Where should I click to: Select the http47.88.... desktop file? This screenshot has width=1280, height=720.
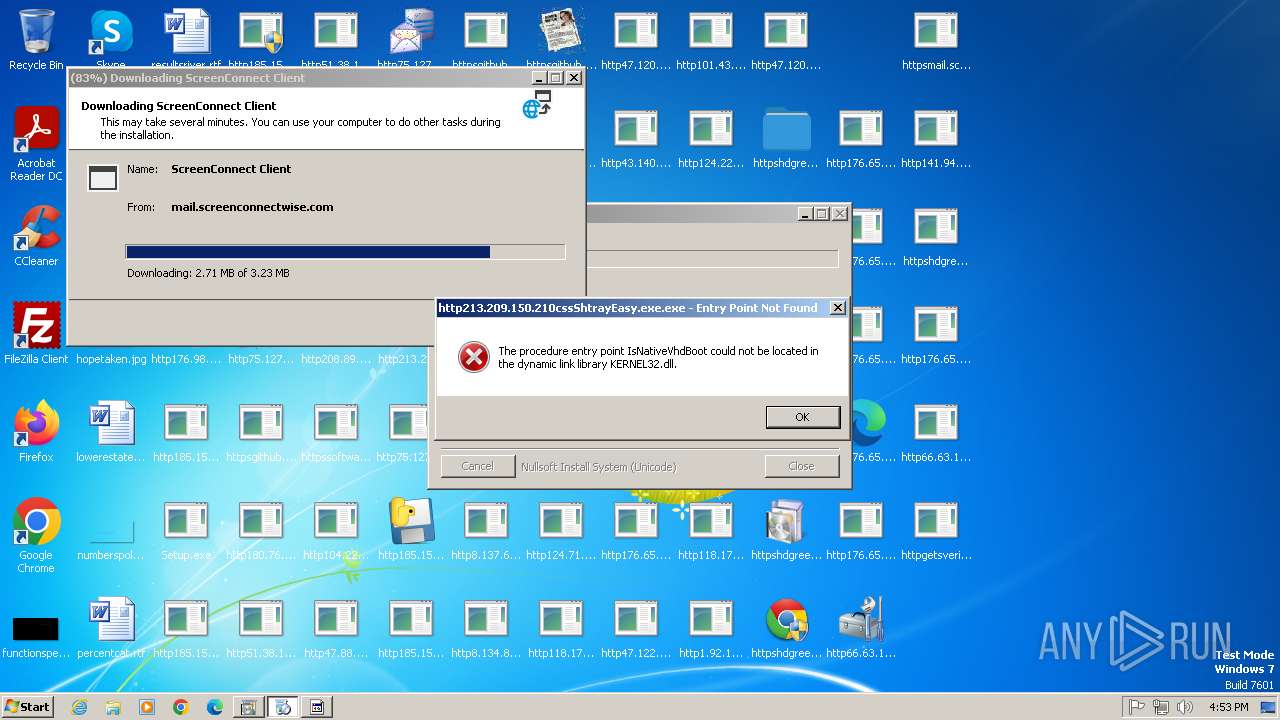pos(336,628)
